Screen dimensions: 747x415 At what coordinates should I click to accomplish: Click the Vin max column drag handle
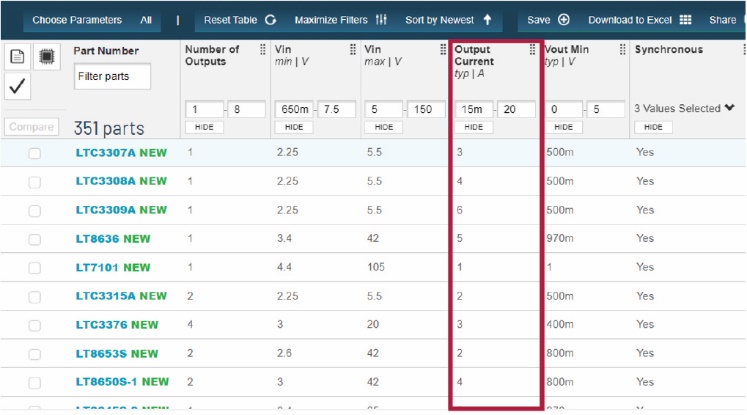[443, 49]
